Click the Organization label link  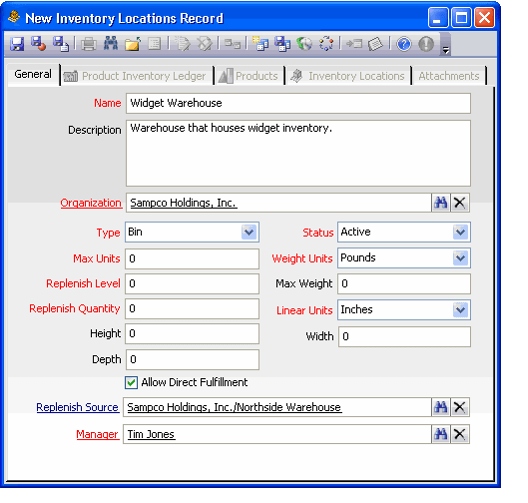click(x=91, y=203)
